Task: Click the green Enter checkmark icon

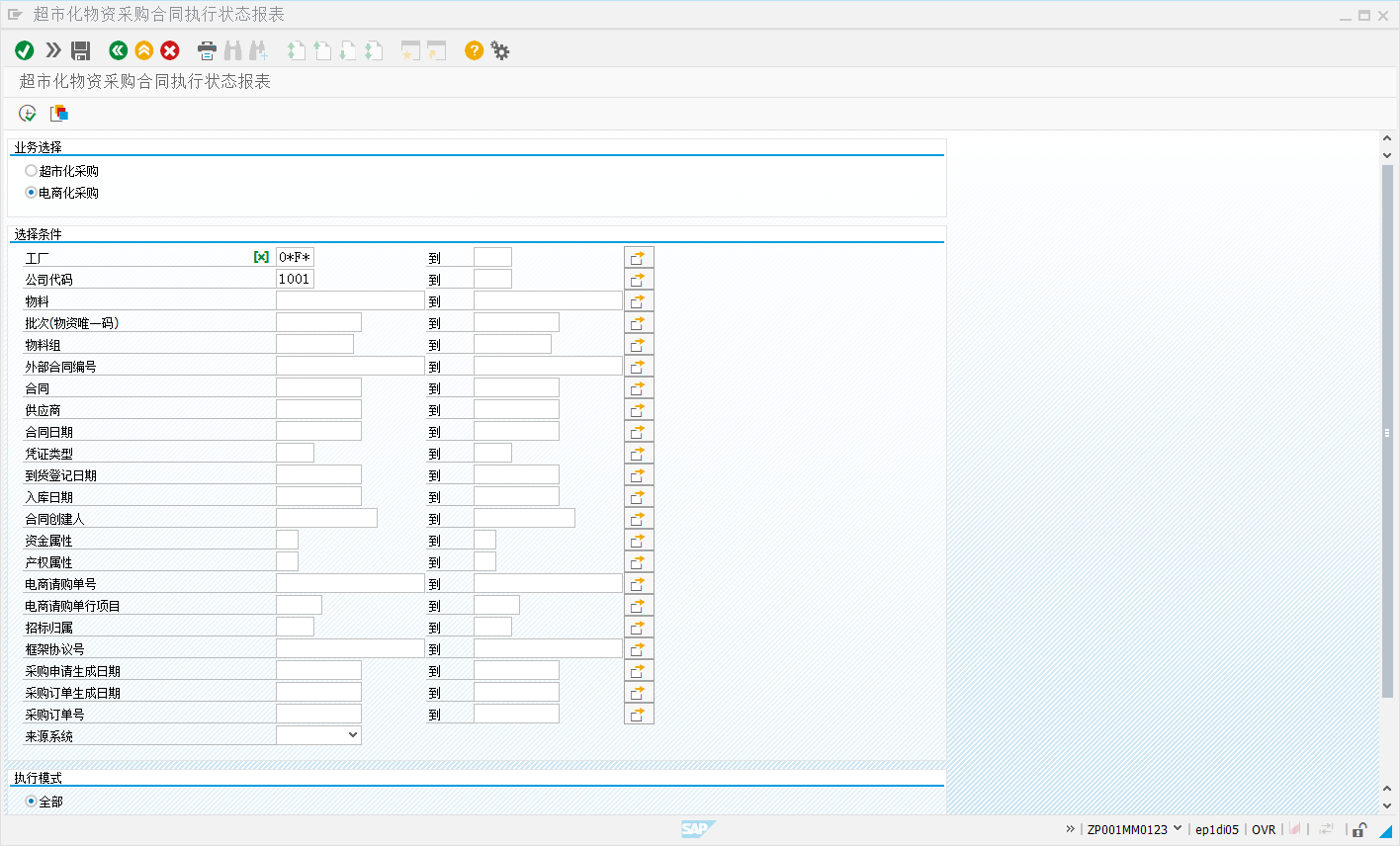Action: pyautogui.click(x=25, y=50)
